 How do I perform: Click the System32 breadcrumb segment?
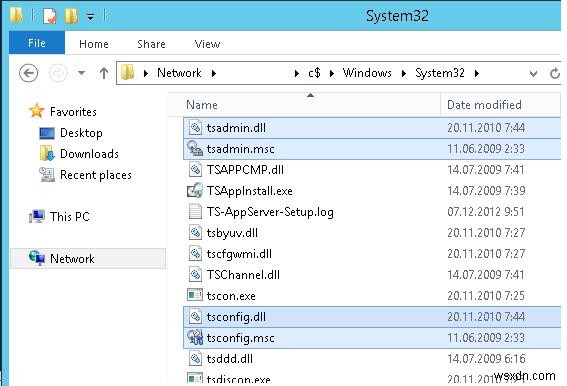[440, 73]
